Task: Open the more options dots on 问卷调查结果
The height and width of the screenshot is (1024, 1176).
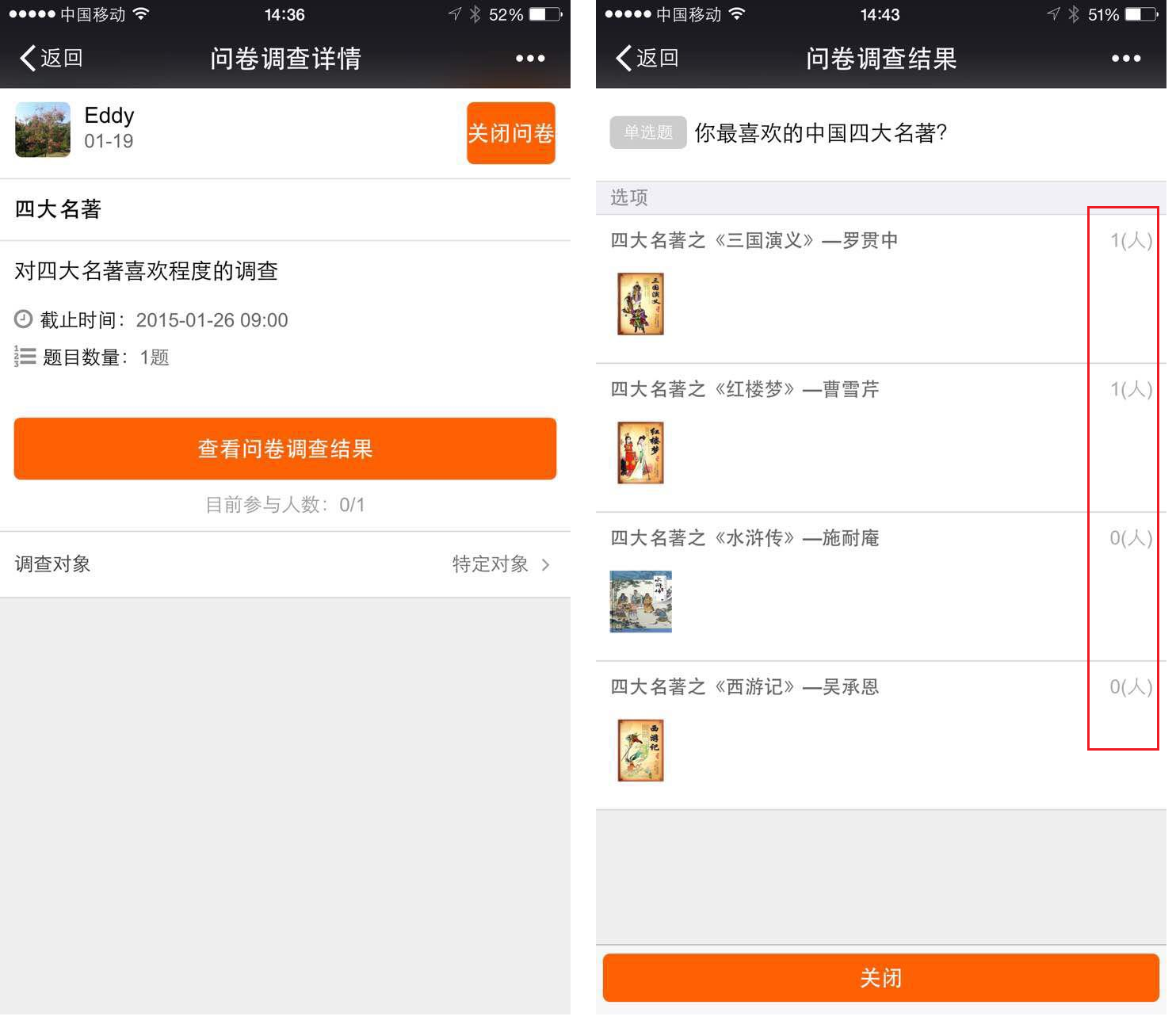Action: [x=1126, y=58]
